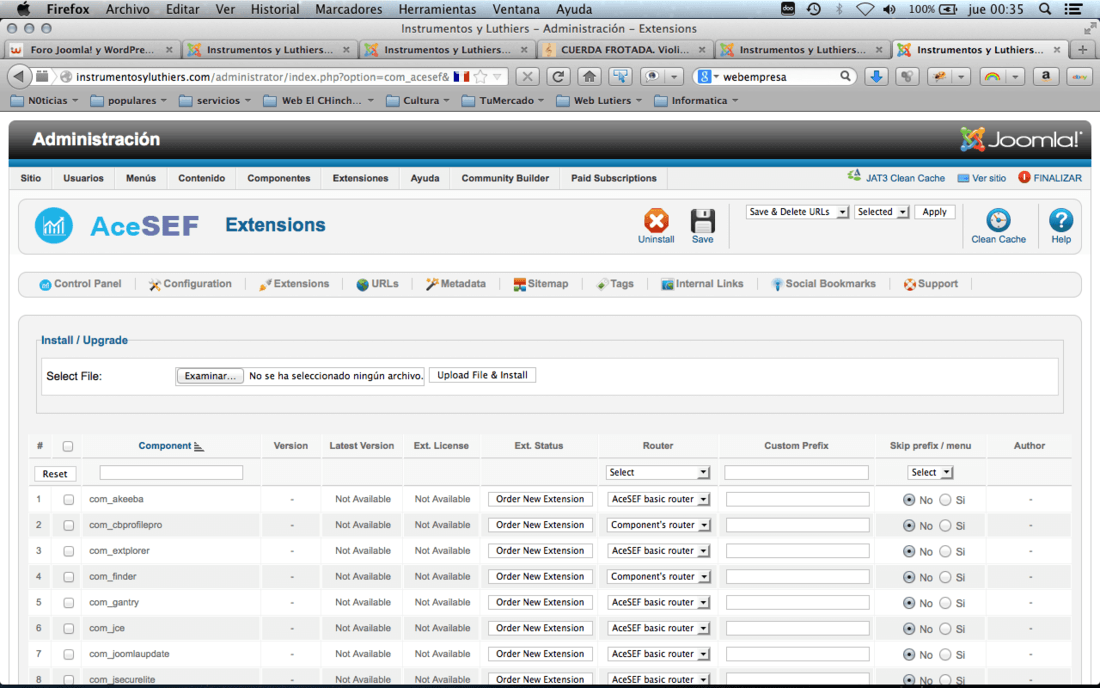Check the com_cbprofilepro row checkbox
This screenshot has height=688, width=1100.
68,525
